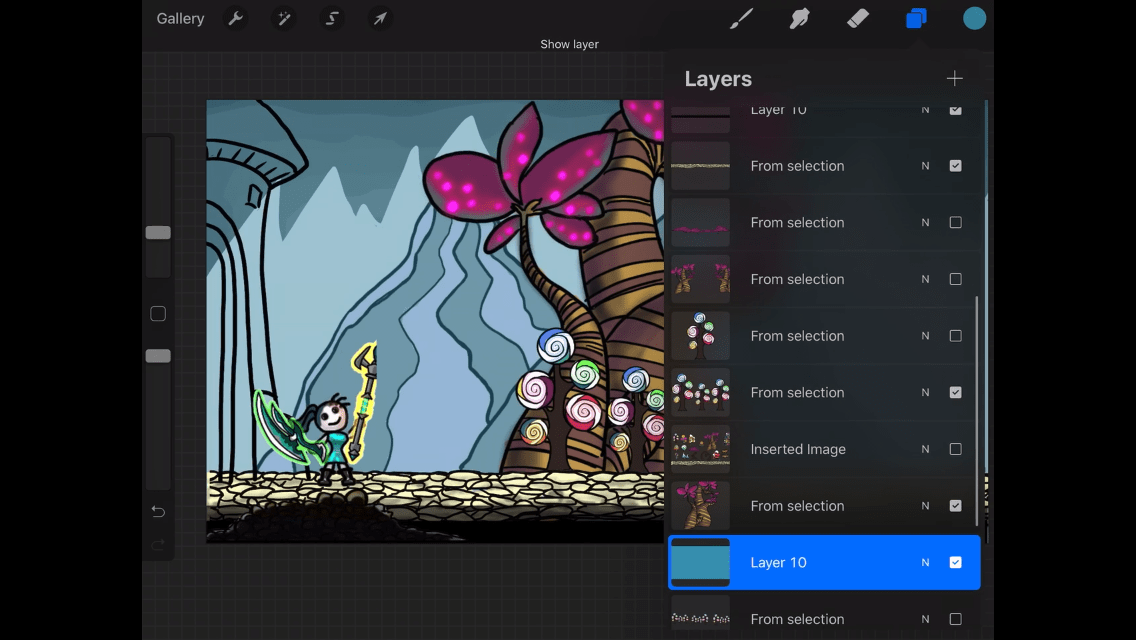Viewport: 1136px width, 640px height.
Task: Show the From selection layer with two pink trees
Action: click(956, 279)
